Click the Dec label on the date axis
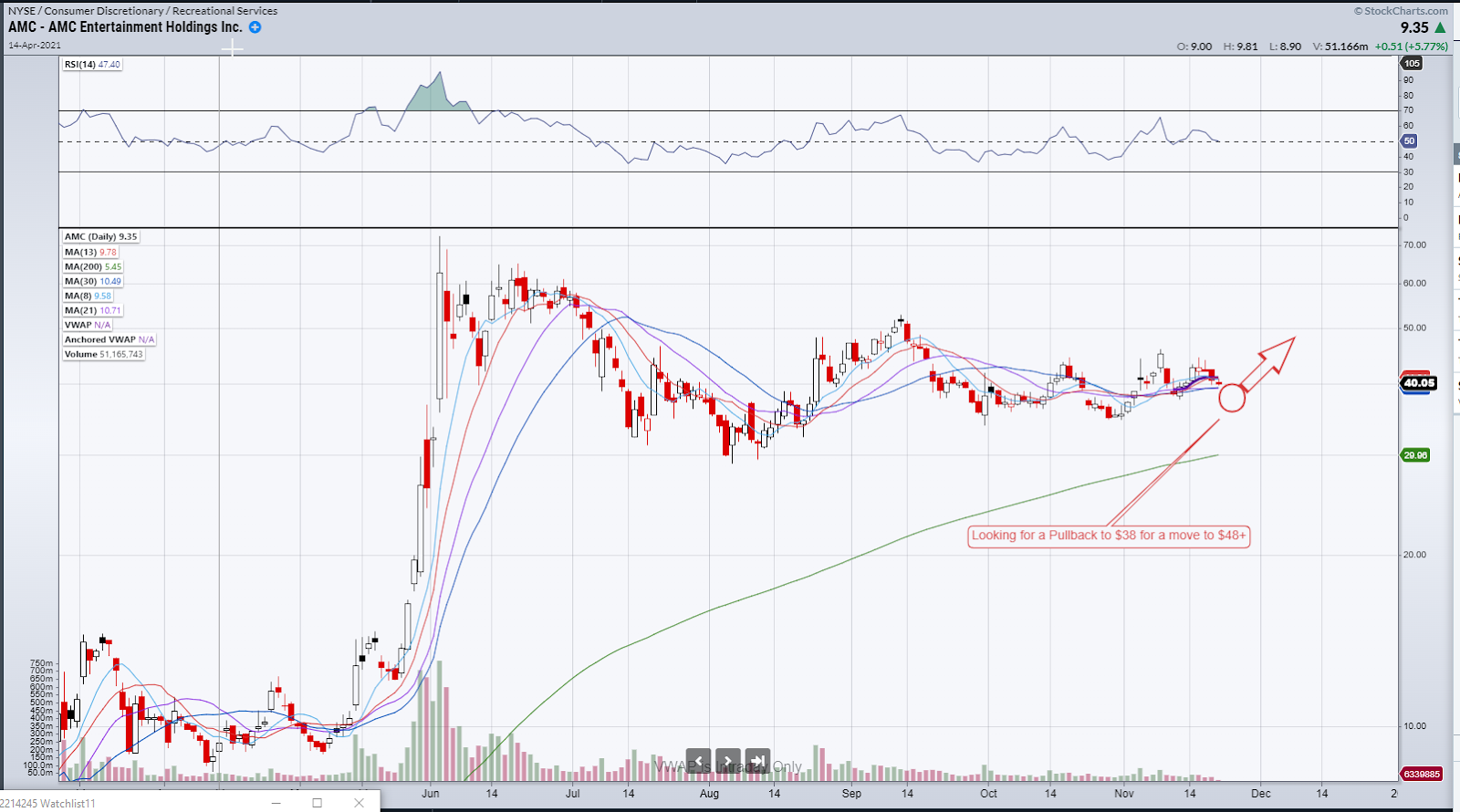The image size is (1460, 812). (x=1260, y=794)
